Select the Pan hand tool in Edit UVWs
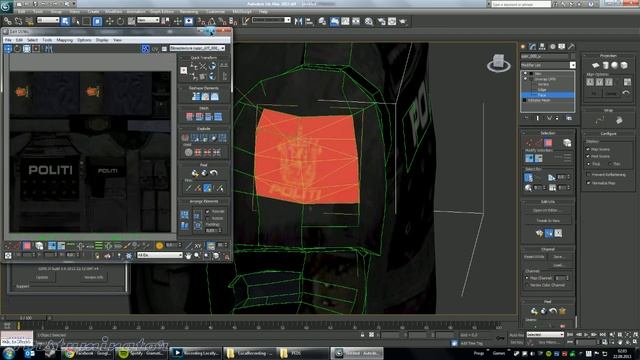640x360 pixels. 188,256
